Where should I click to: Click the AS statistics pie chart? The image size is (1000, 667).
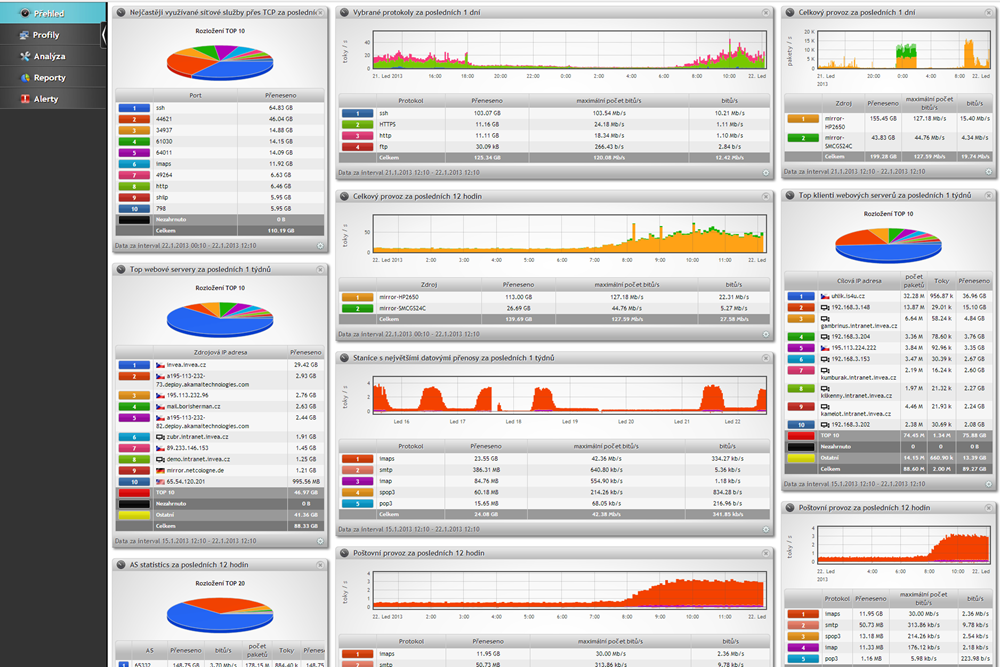(220, 615)
